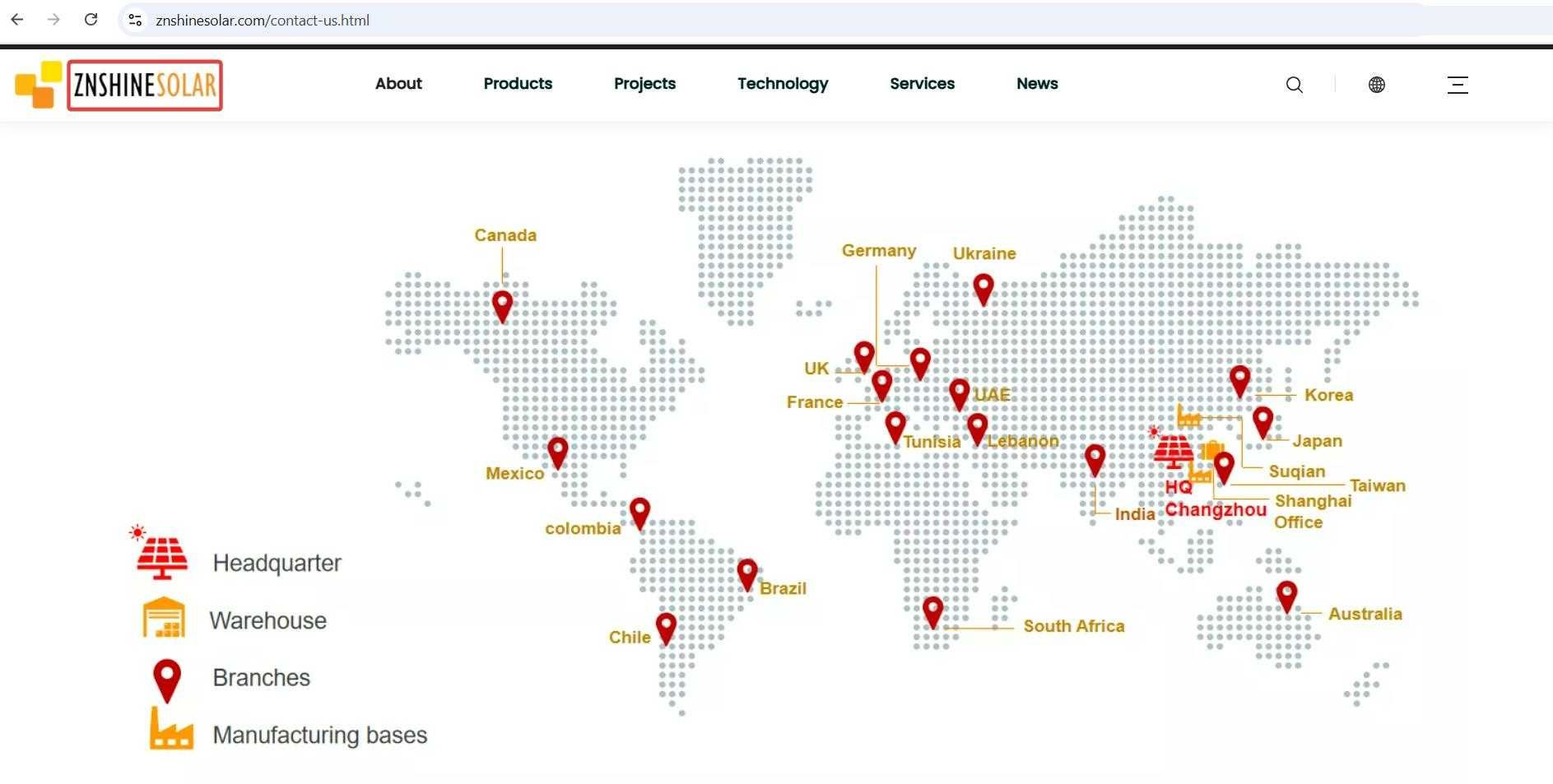Click the Branches legend pin icon

(167, 680)
